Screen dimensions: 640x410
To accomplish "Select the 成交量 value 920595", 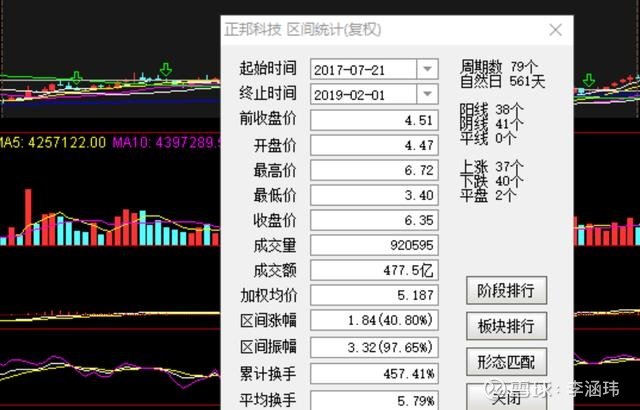I will point(374,245).
